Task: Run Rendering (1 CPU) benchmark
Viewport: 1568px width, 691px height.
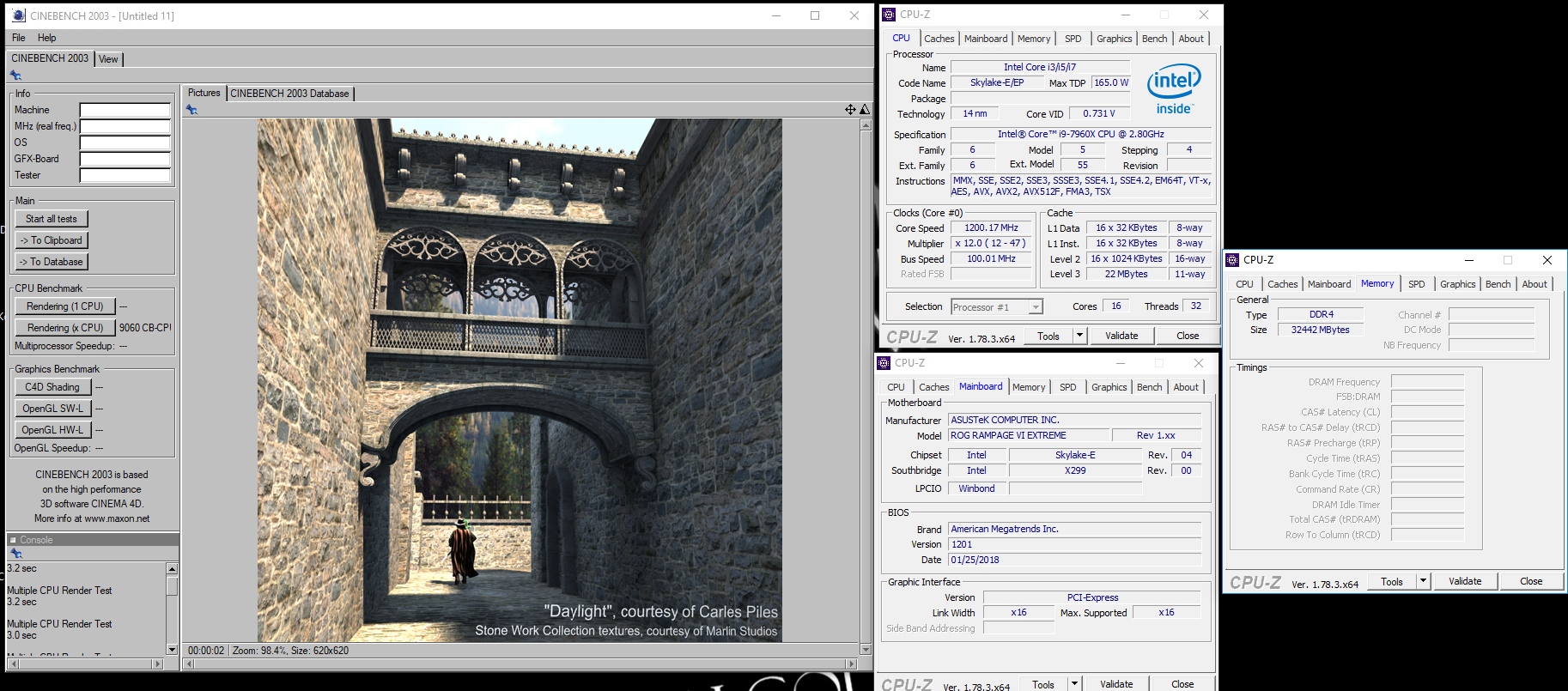Action: 64,306
